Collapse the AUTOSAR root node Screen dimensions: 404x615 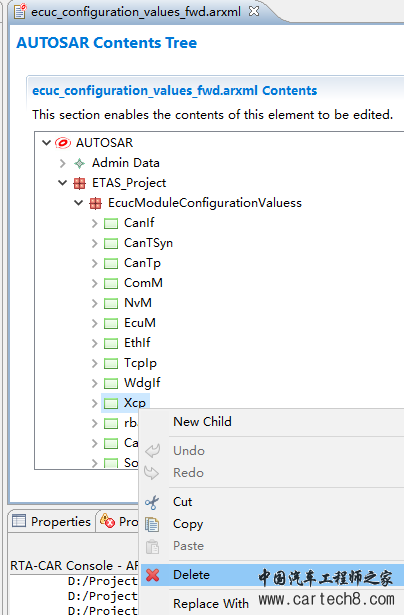tap(47, 142)
